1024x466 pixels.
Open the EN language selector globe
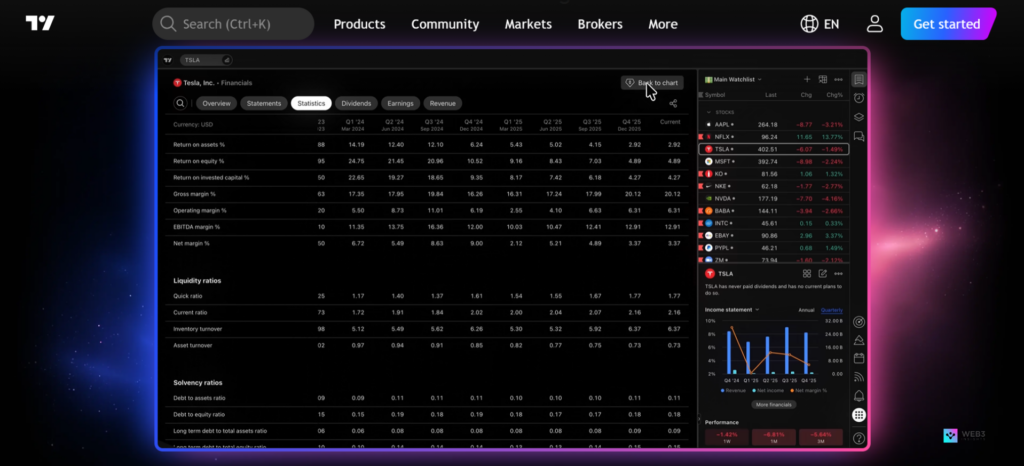809,24
